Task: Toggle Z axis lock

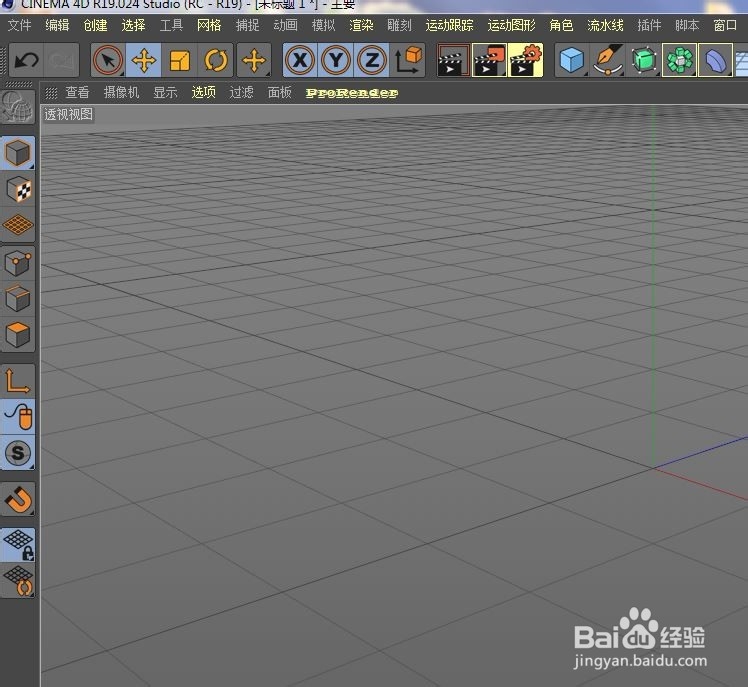Action: pos(372,60)
